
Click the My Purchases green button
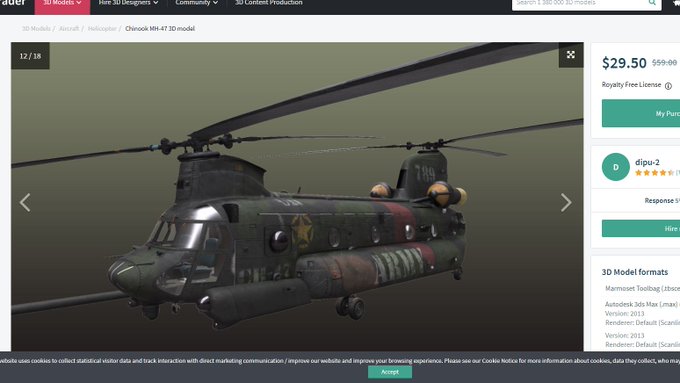(x=641, y=113)
